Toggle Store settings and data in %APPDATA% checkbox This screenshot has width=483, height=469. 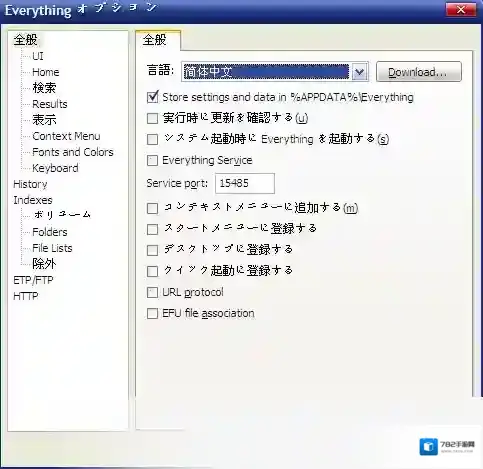pyautogui.click(x=153, y=97)
